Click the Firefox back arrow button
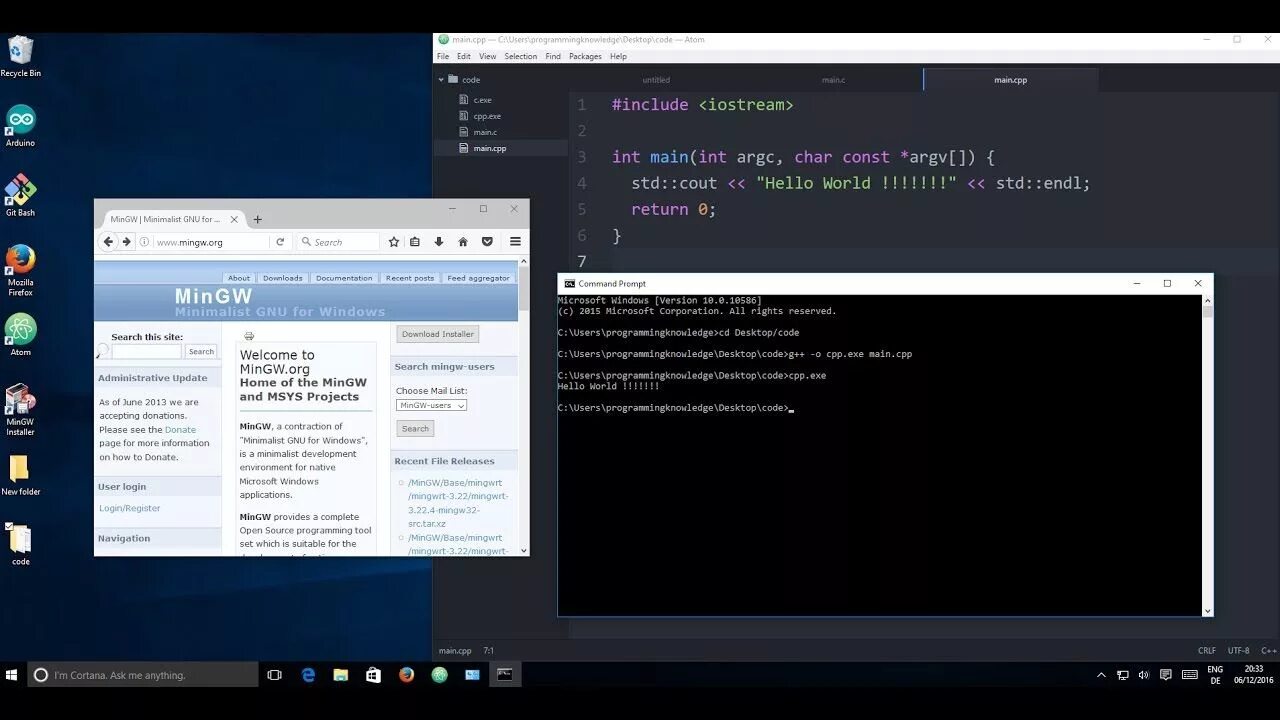This screenshot has width=1280, height=720. click(108, 242)
